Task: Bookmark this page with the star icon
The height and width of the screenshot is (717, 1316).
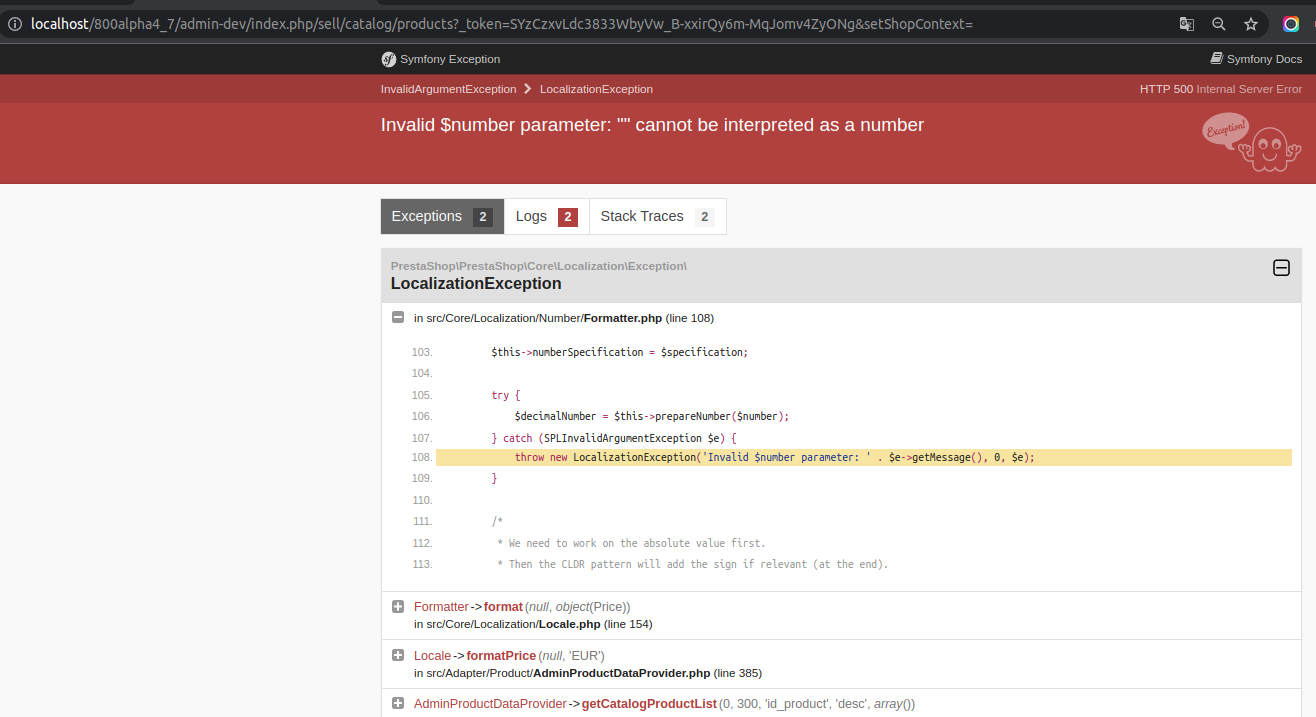Action: 1251,23
